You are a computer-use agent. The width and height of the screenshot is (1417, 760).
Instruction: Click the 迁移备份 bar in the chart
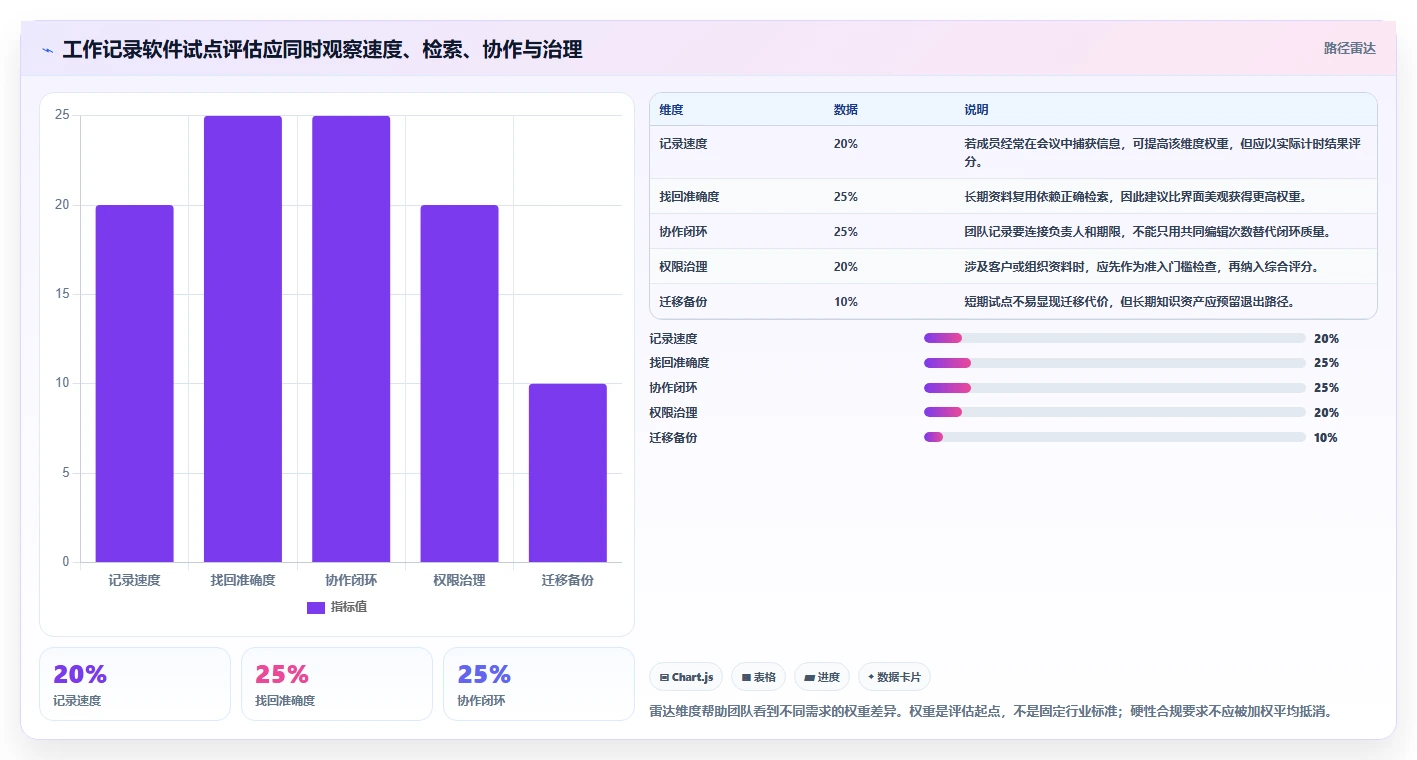coord(568,473)
